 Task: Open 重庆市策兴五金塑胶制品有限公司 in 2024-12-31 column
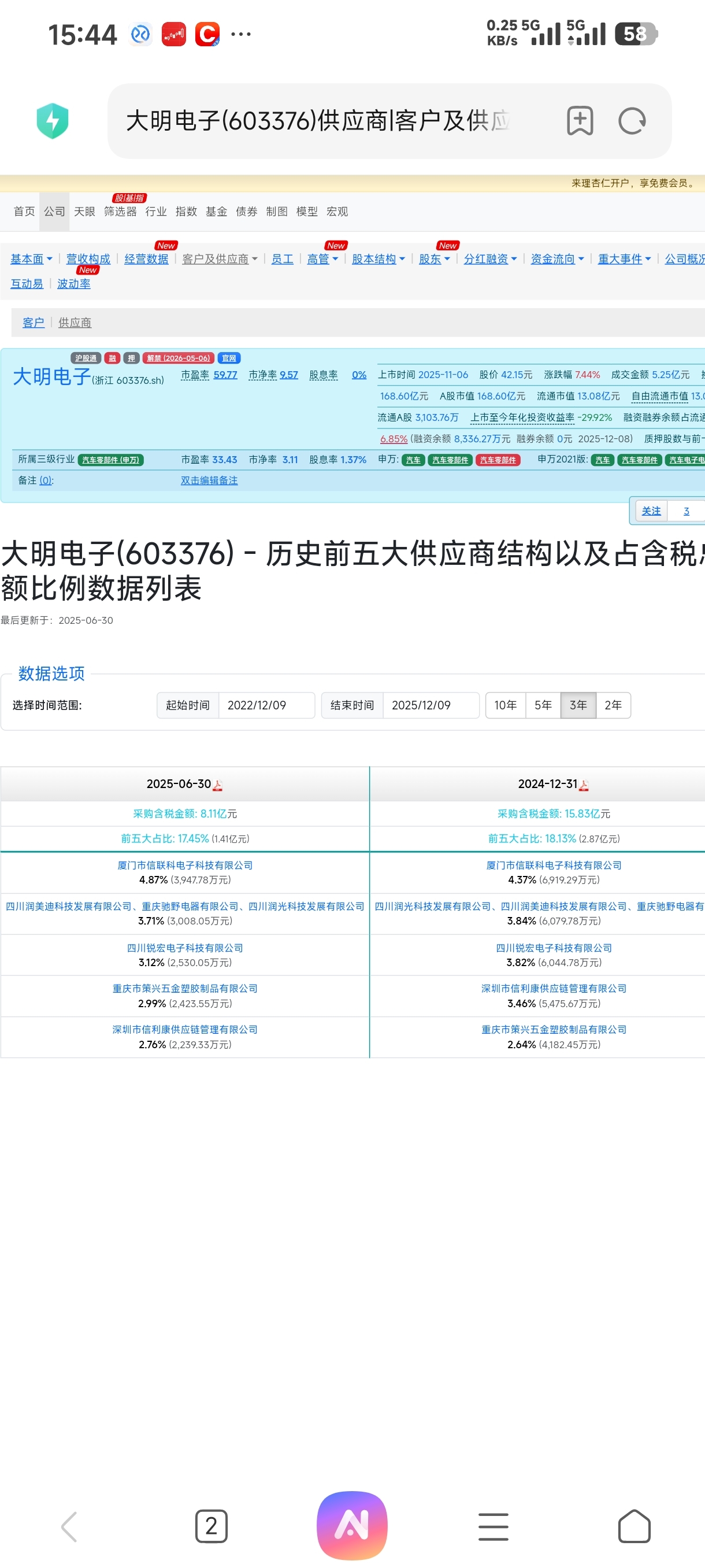554,1030
